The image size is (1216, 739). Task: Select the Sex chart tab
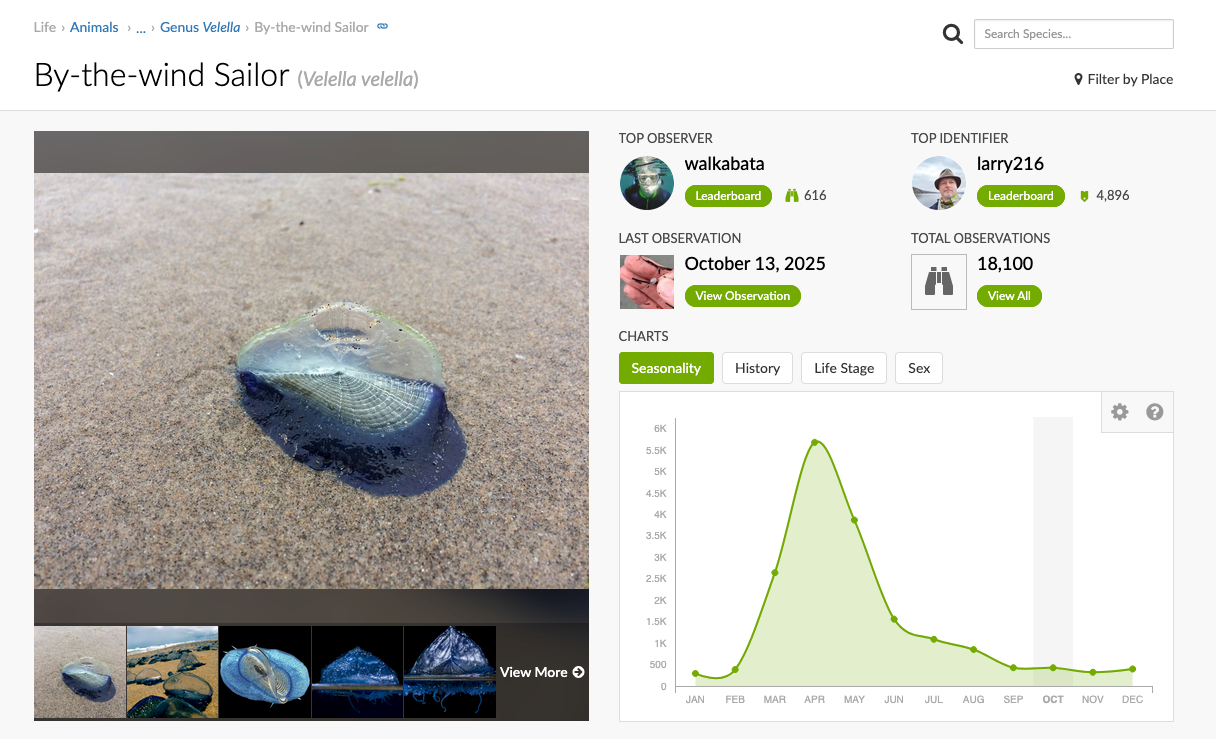918,368
